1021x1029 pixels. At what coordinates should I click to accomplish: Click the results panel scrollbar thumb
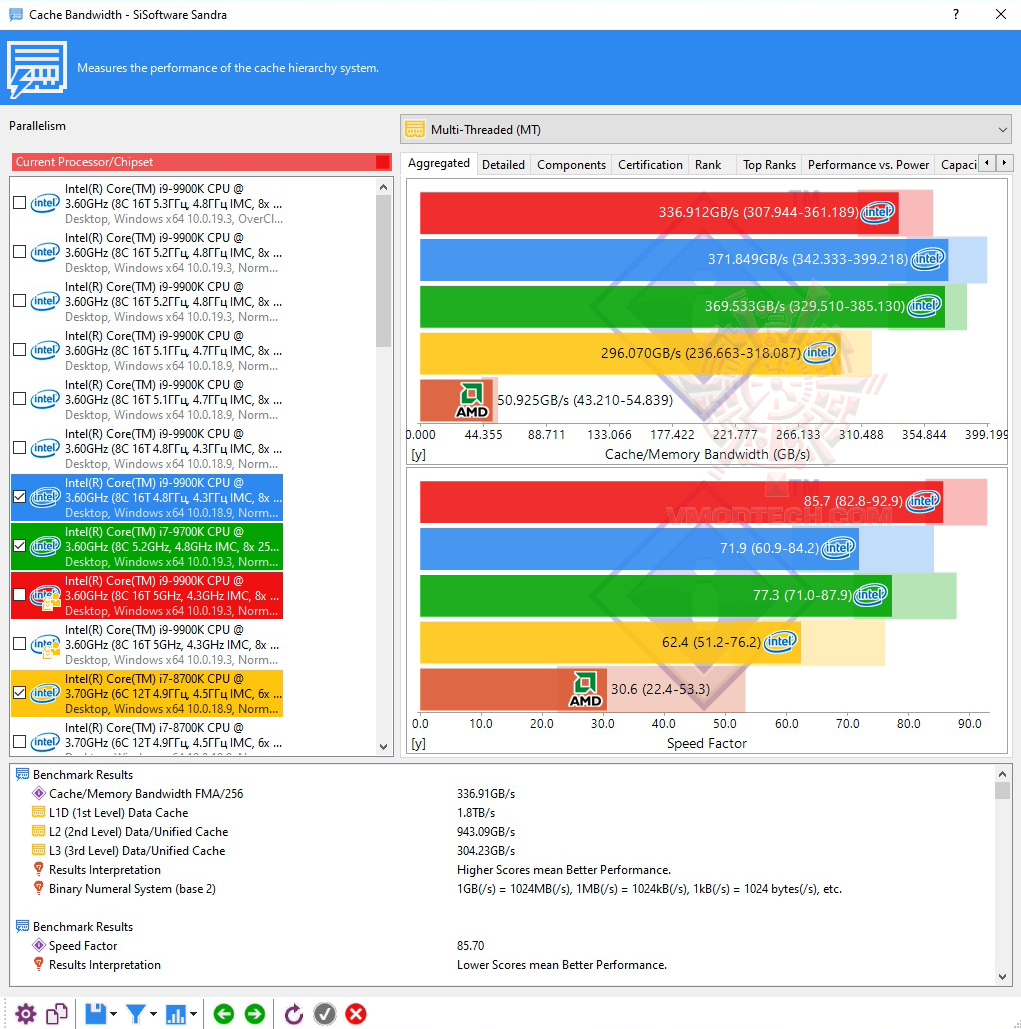(1002, 789)
